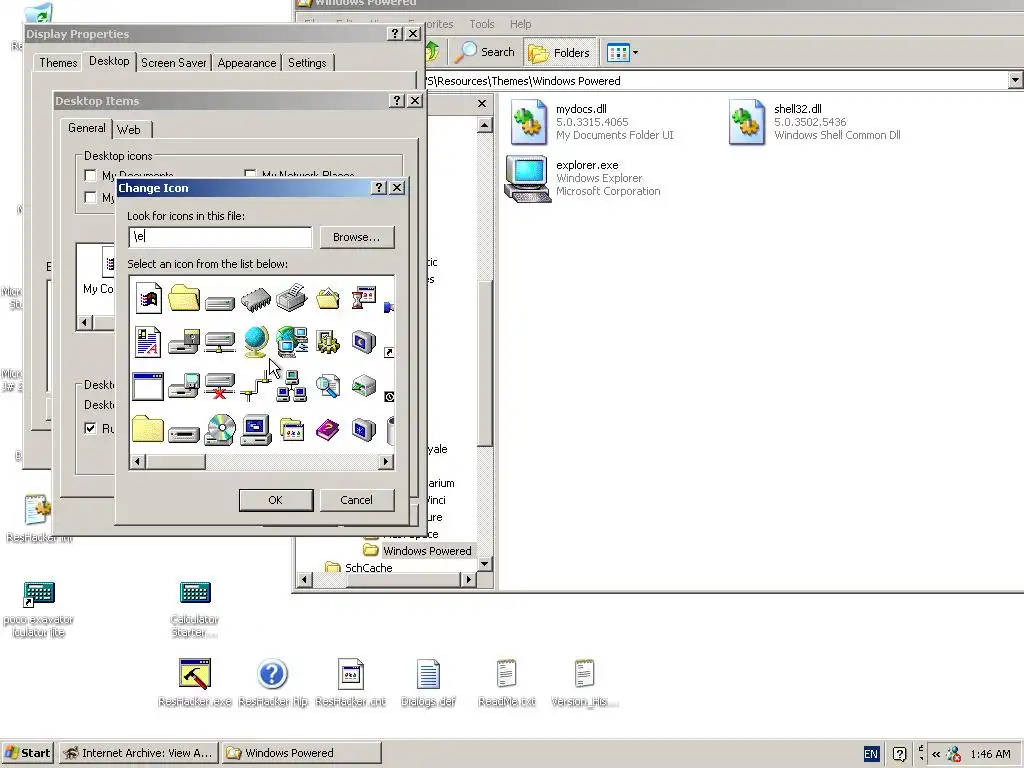Select the Calculator Starter desktop icon
The image size is (1024, 768).
[195, 609]
